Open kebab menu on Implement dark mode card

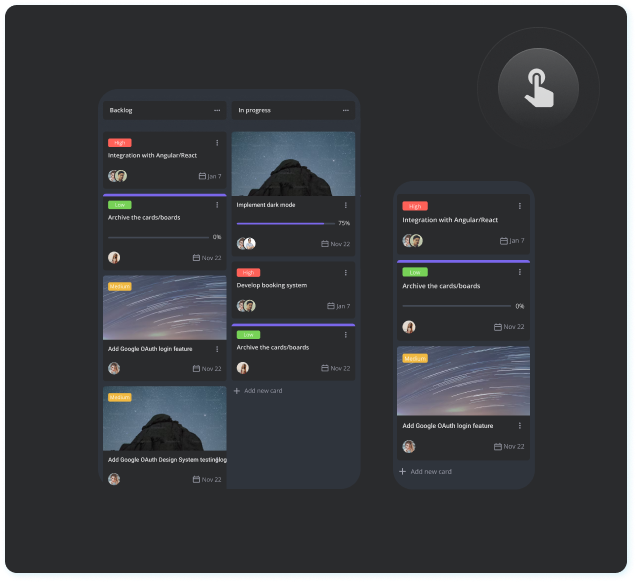pyautogui.click(x=346, y=205)
